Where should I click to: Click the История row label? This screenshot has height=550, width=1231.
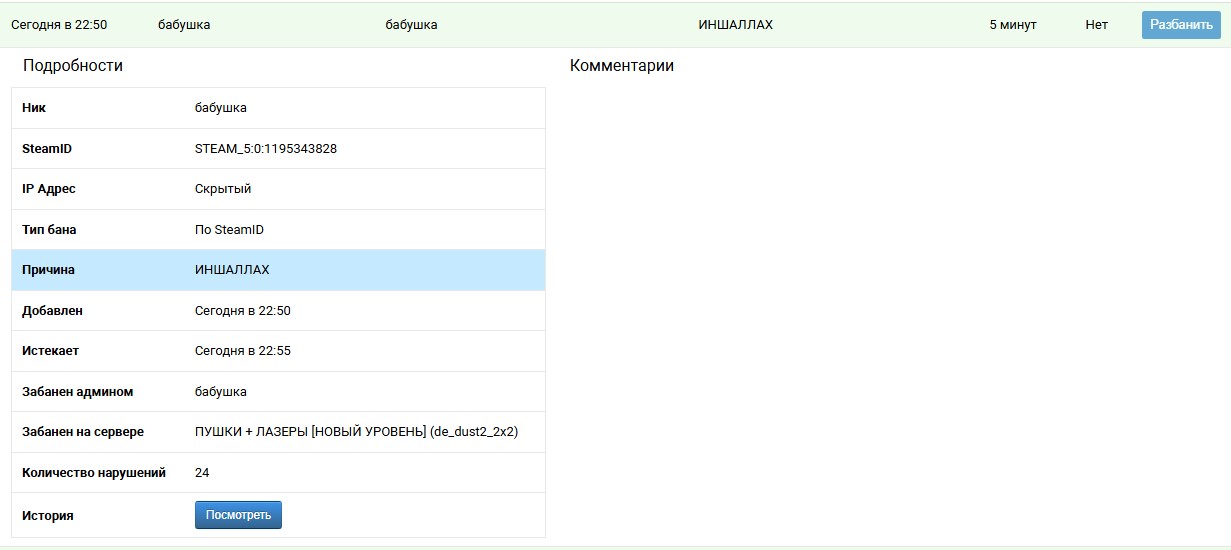[48, 516]
